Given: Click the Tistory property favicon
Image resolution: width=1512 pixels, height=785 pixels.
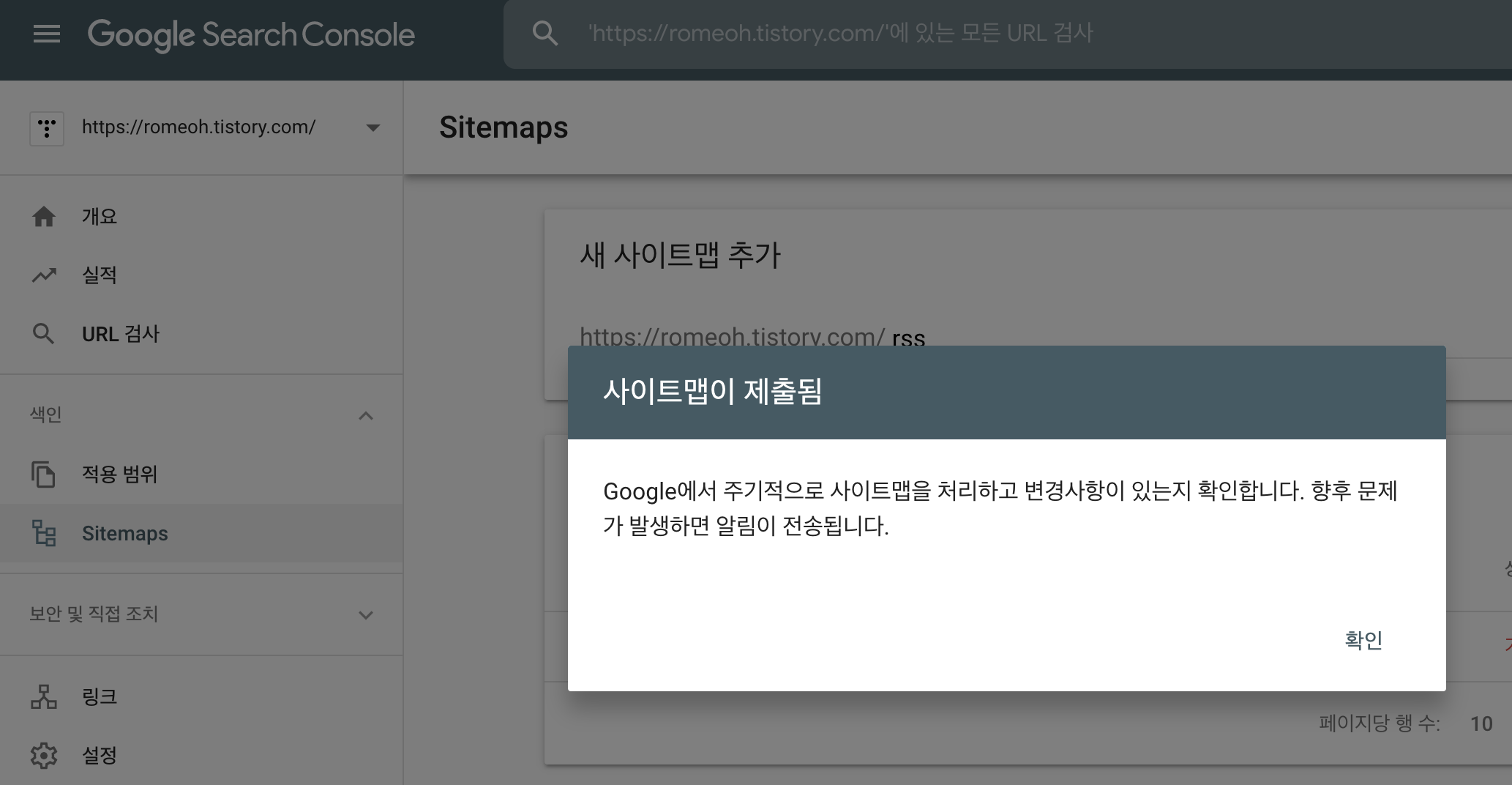Looking at the screenshot, I should pyautogui.click(x=47, y=128).
